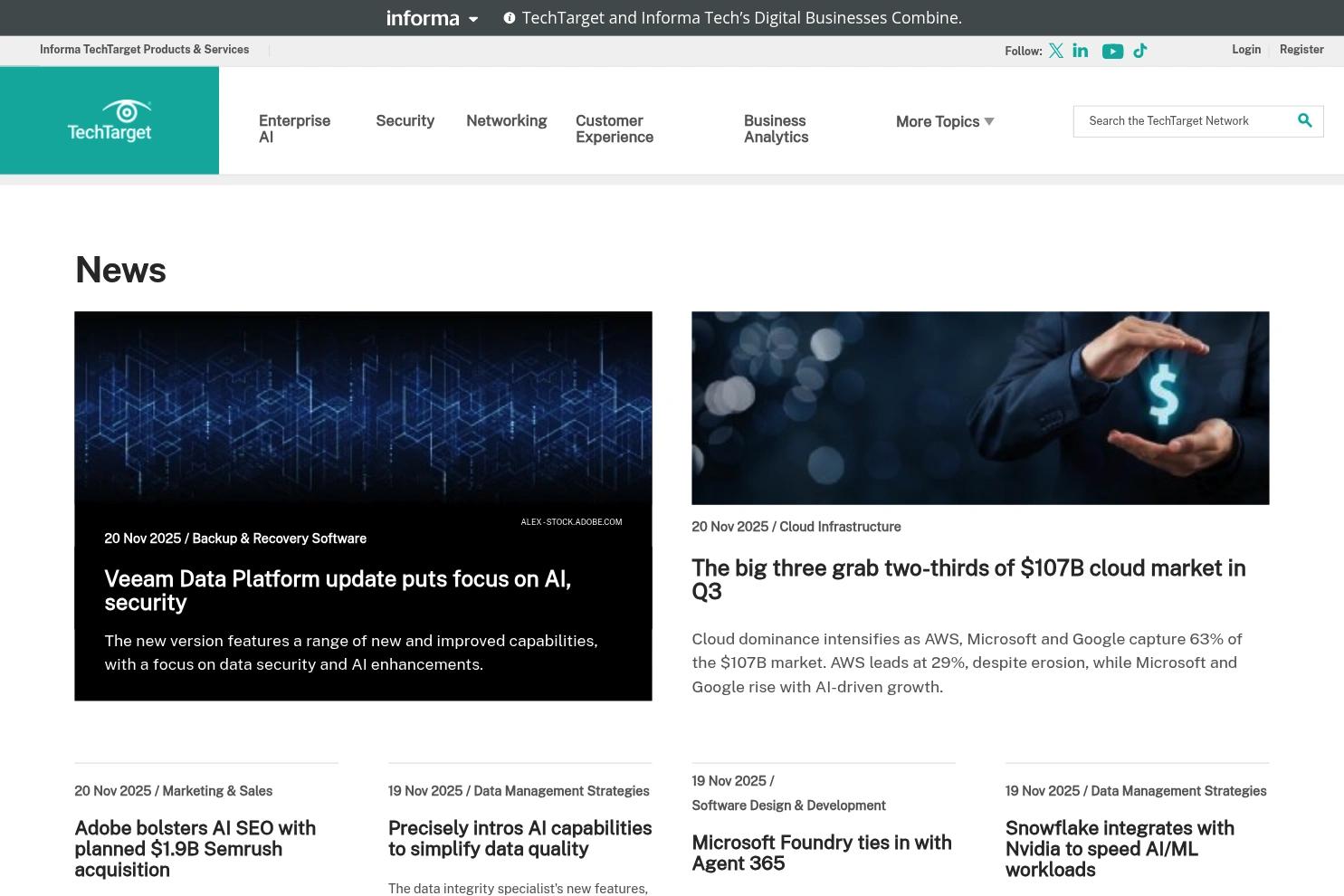1344x896 pixels.
Task: Open the Software Design & Development category
Action: pyautogui.click(x=788, y=805)
